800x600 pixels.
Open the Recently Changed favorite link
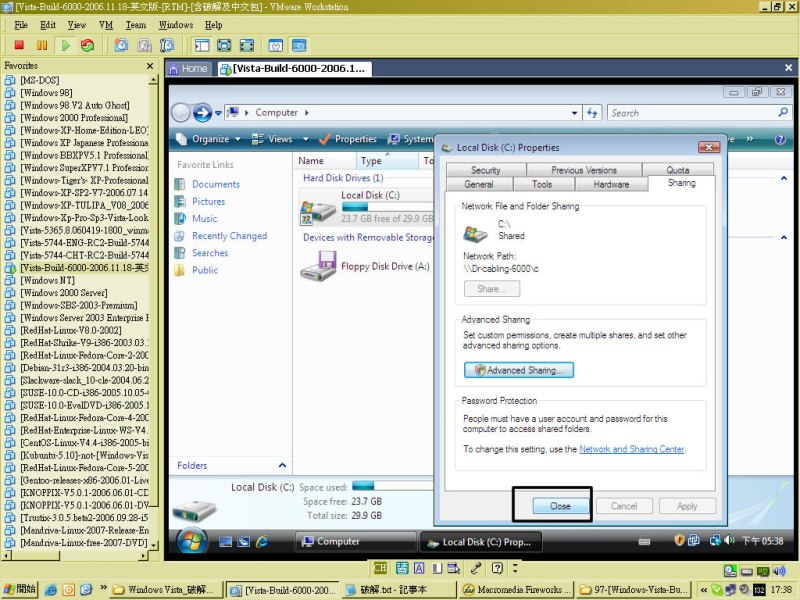(x=230, y=236)
